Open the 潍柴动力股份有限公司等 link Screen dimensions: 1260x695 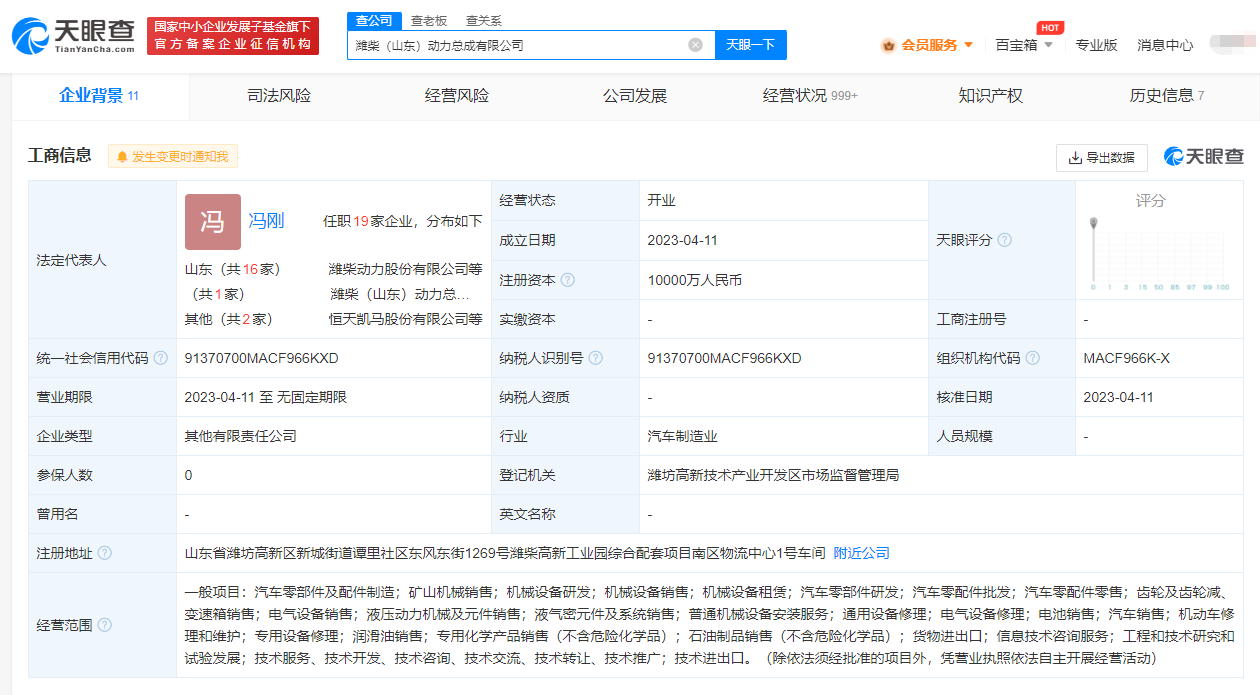[x=406, y=269]
